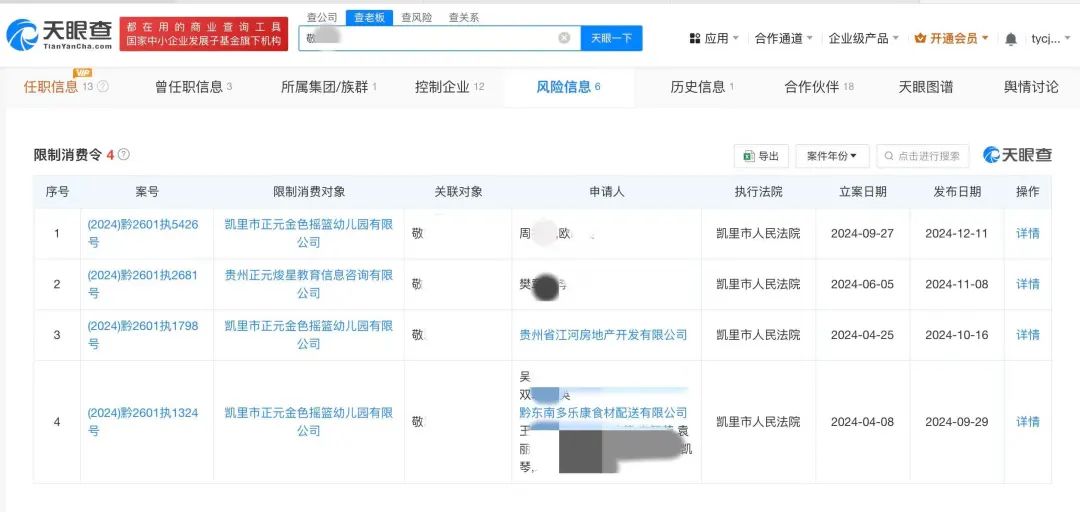Switch to the 查公司 search tab
This screenshot has height=512, width=1080.
322,17
